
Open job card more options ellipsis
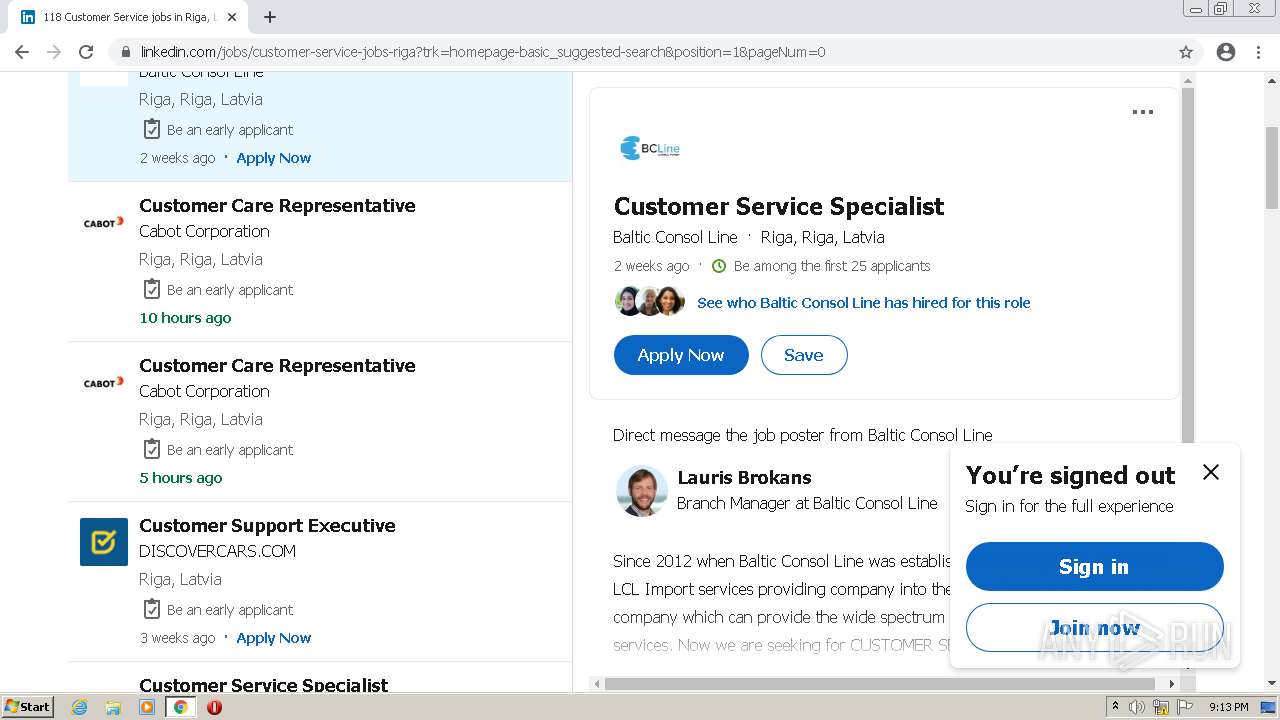coord(1143,112)
